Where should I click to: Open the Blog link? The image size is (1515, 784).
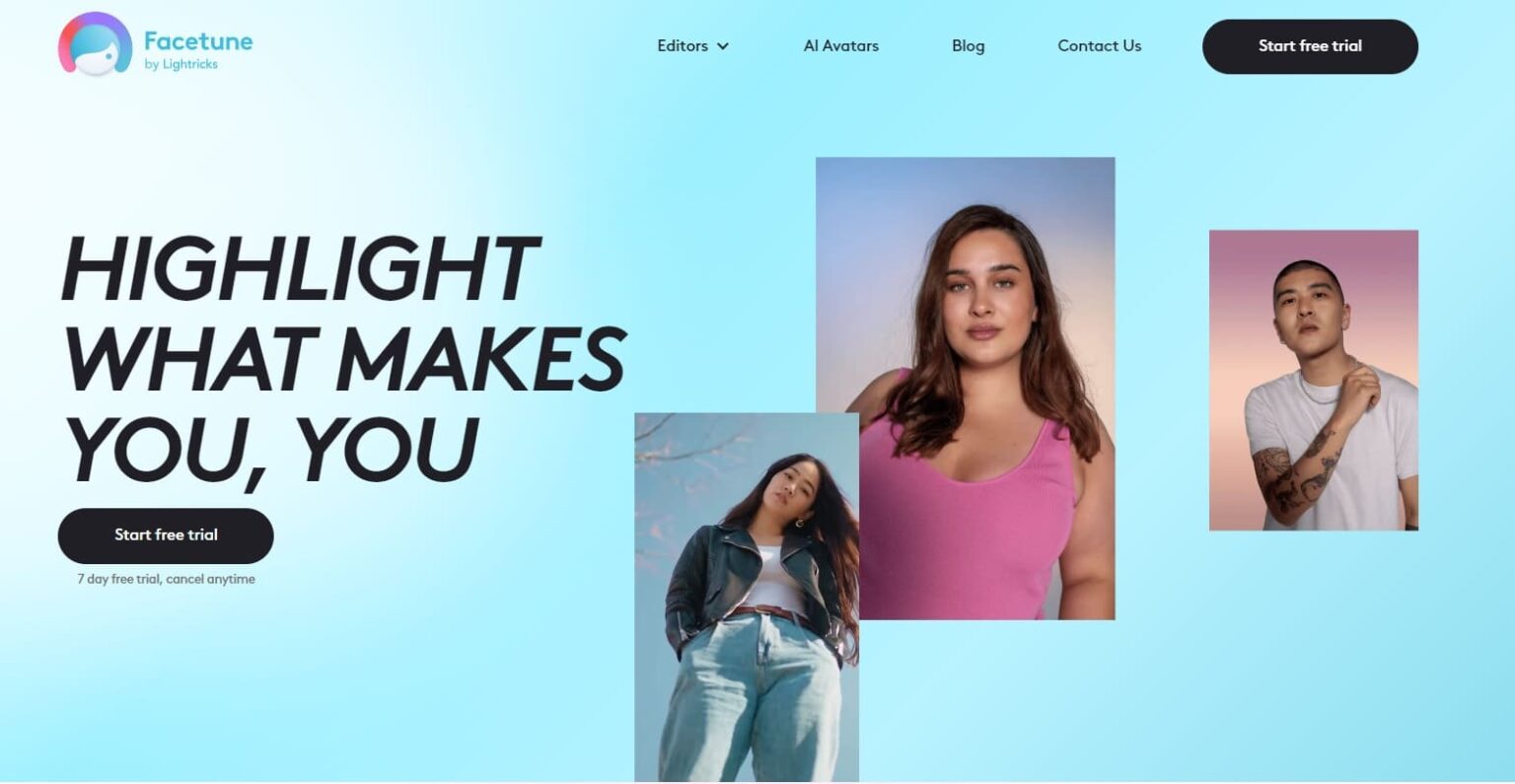pyautogui.click(x=968, y=45)
